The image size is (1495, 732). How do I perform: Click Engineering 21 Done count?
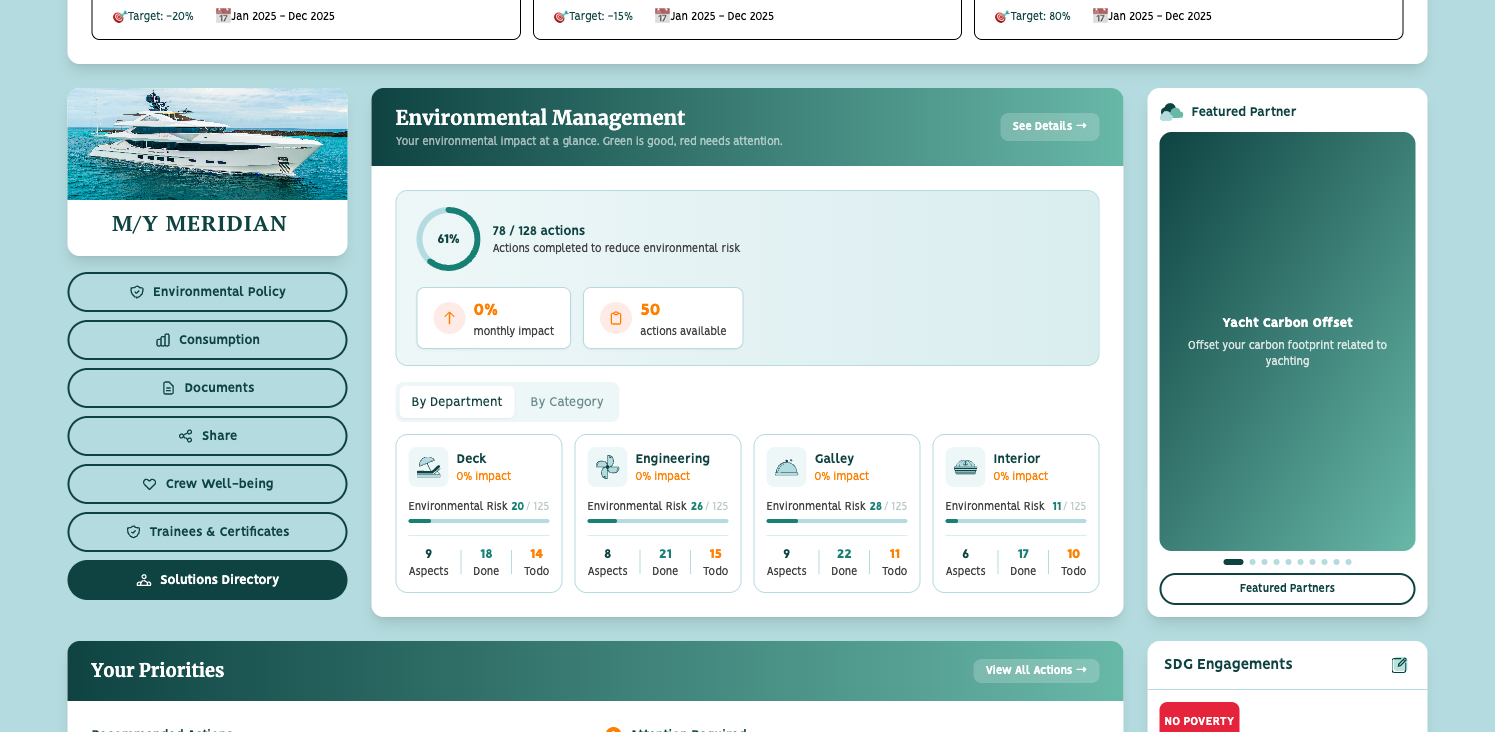pyautogui.click(x=665, y=554)
